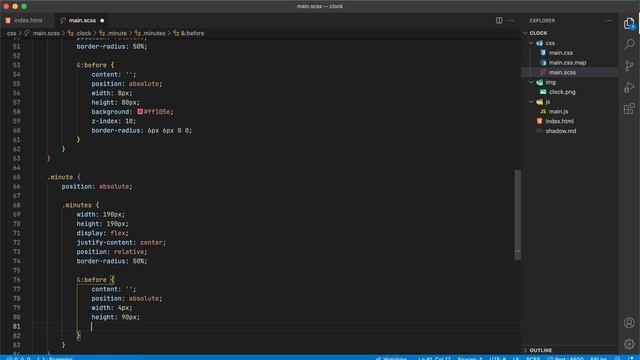Click the clock.png image file icon
This screenshot has width=640, height=360.
click(543, 92)
